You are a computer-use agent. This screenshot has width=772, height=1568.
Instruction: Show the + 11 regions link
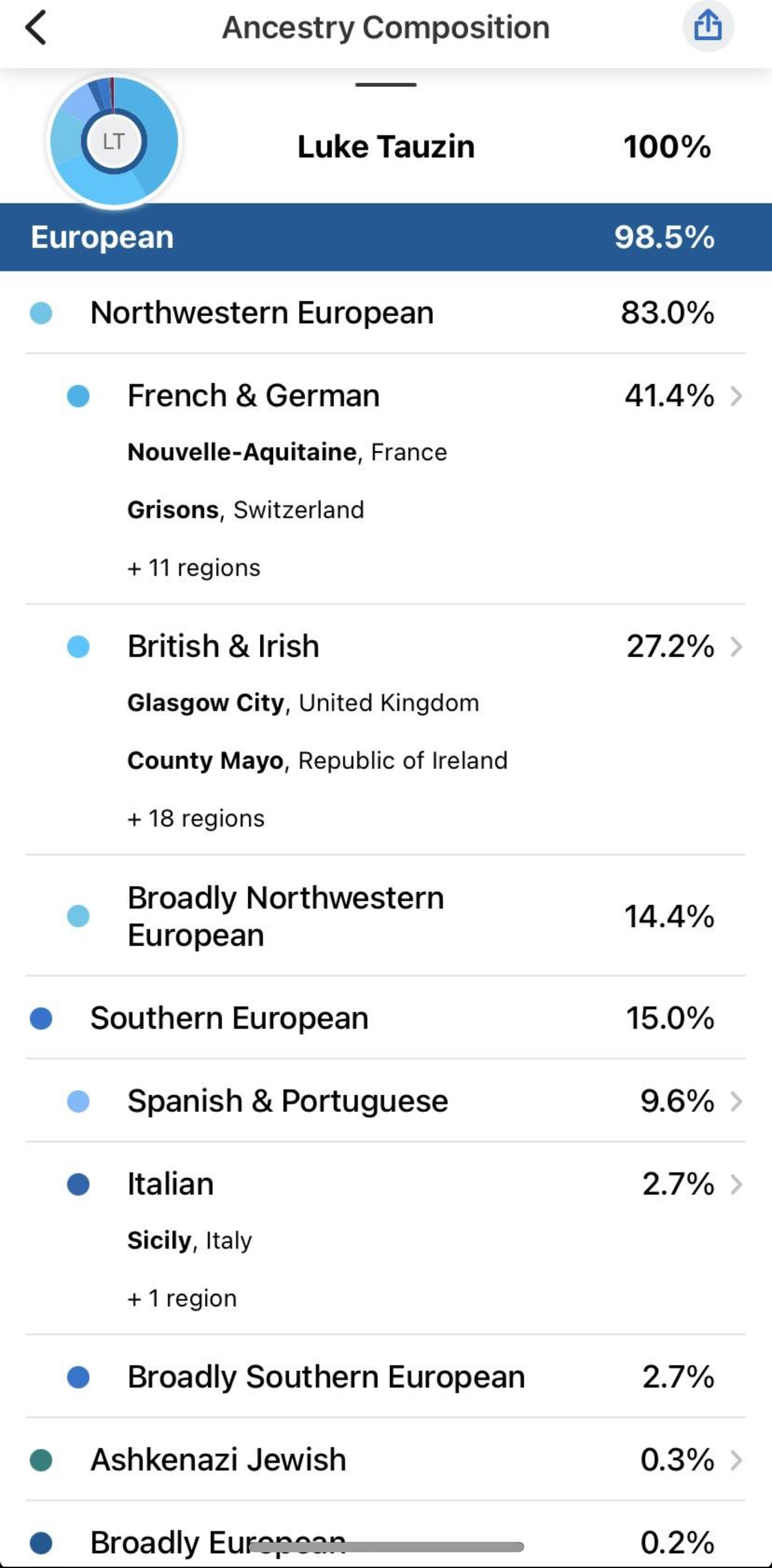click(194, 568)
